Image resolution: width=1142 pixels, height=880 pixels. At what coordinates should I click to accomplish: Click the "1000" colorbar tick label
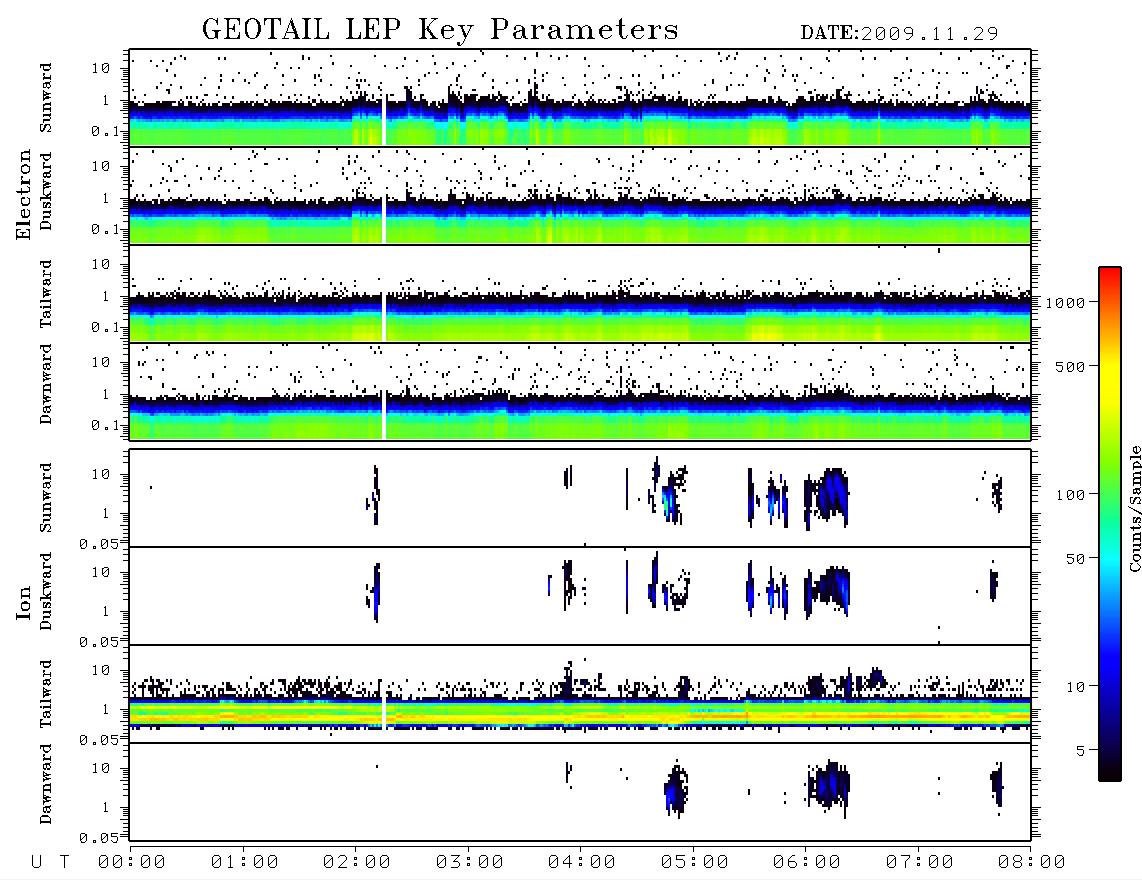(1066, 303)
